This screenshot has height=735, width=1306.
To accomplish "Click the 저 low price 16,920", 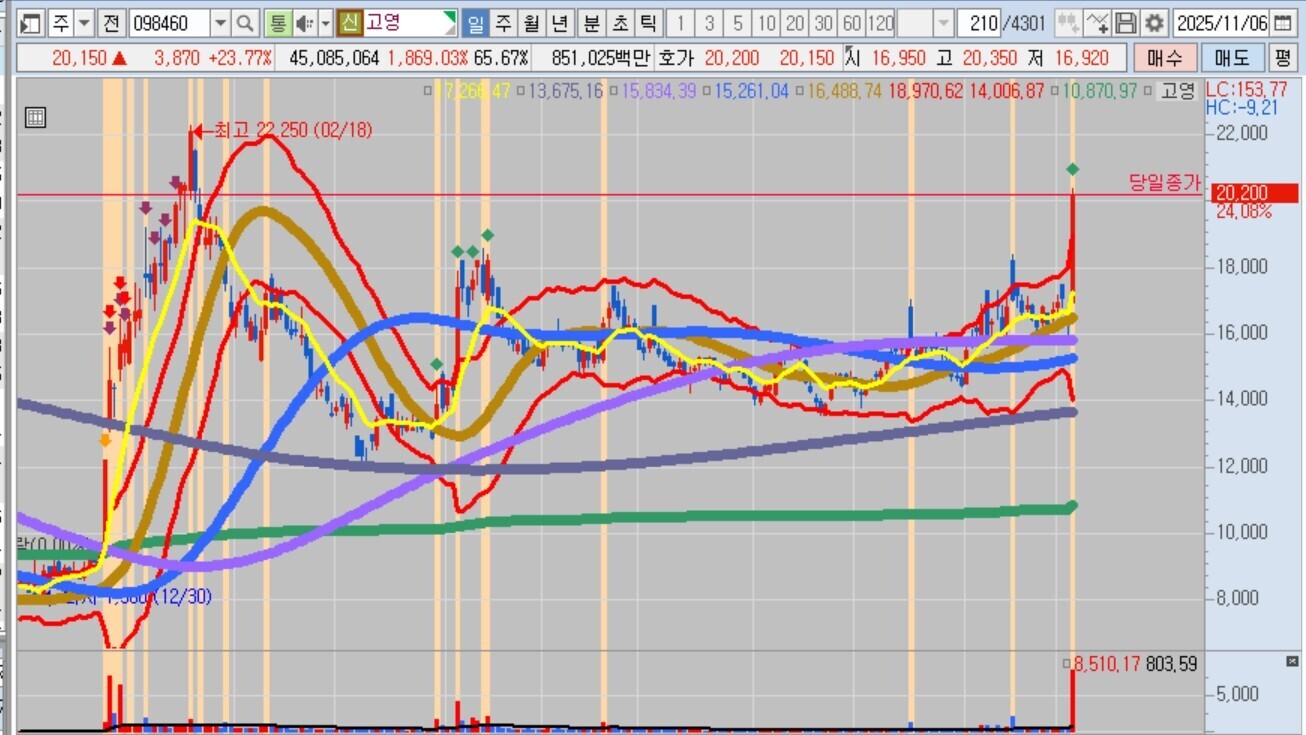I will (x=1081, y=58).
